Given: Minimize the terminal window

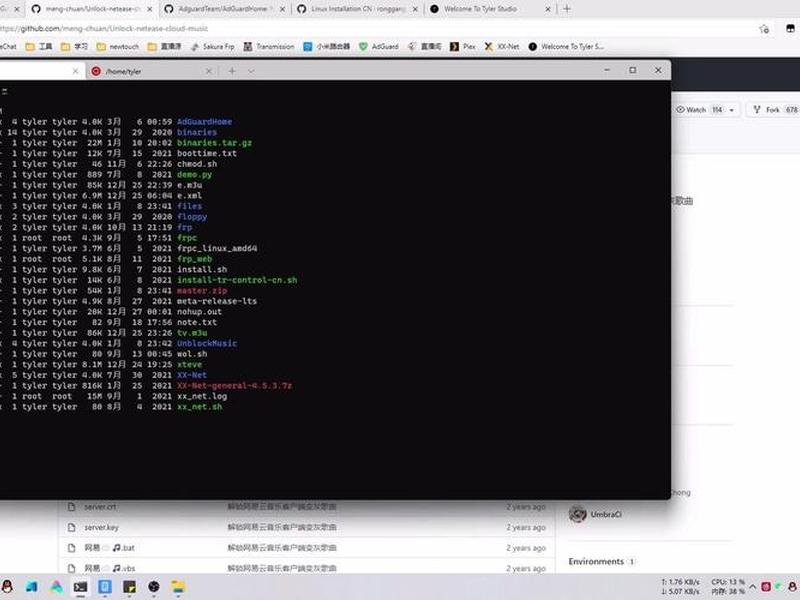Looking at the screenshot, I should [x=607, y=70].
